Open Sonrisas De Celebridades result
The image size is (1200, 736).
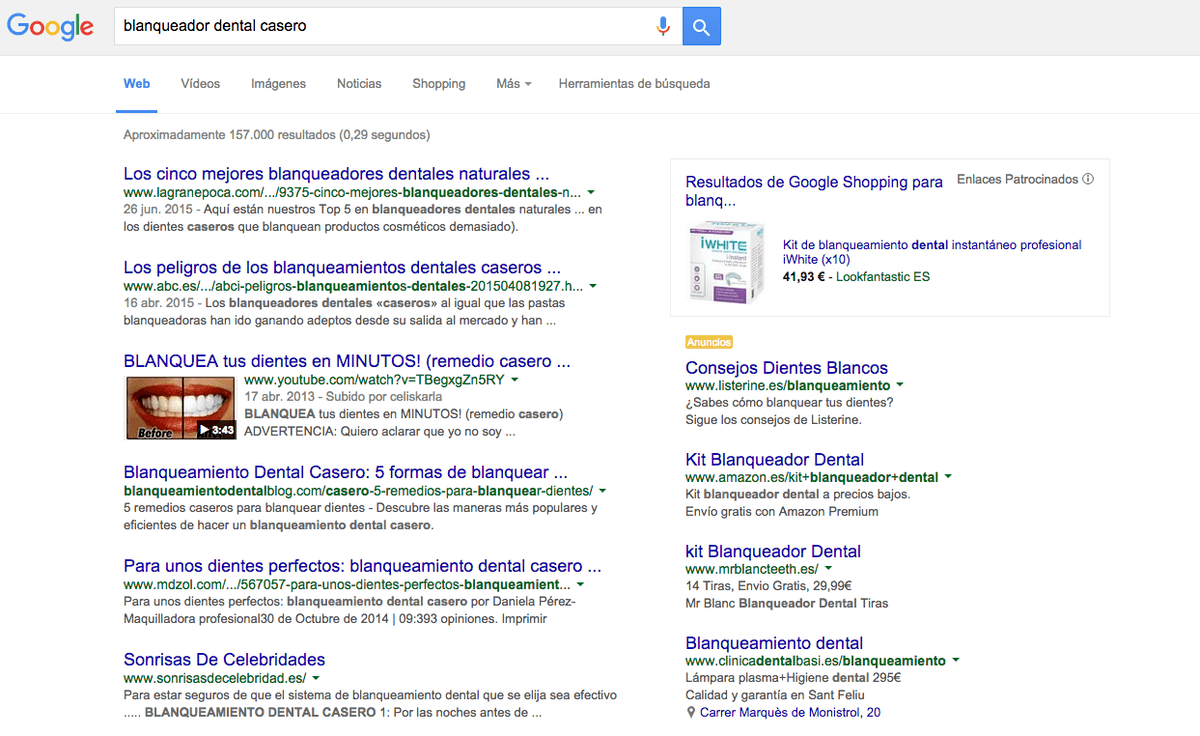point(224,660)
